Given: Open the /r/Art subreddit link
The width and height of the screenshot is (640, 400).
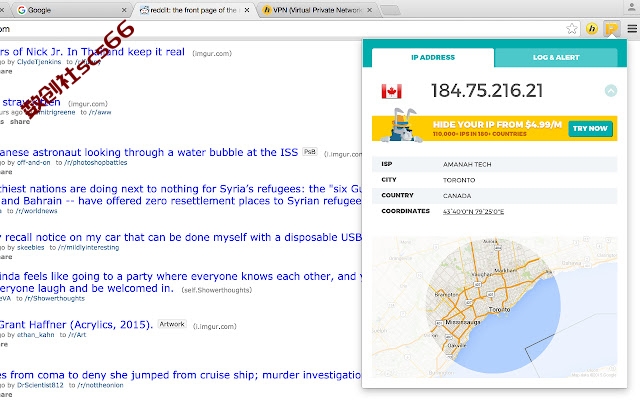Looking at the screenshot, I should pos(77,335).
